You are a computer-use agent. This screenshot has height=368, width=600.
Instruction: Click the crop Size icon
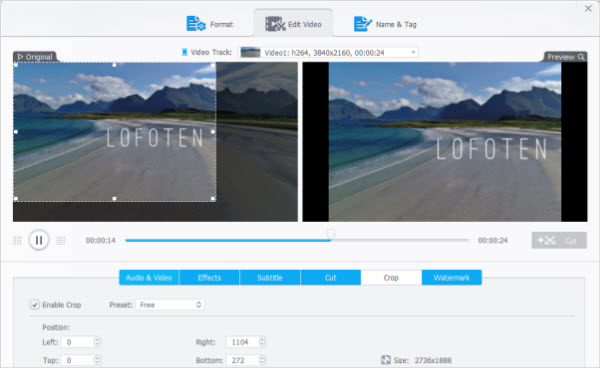coord(386,360)
